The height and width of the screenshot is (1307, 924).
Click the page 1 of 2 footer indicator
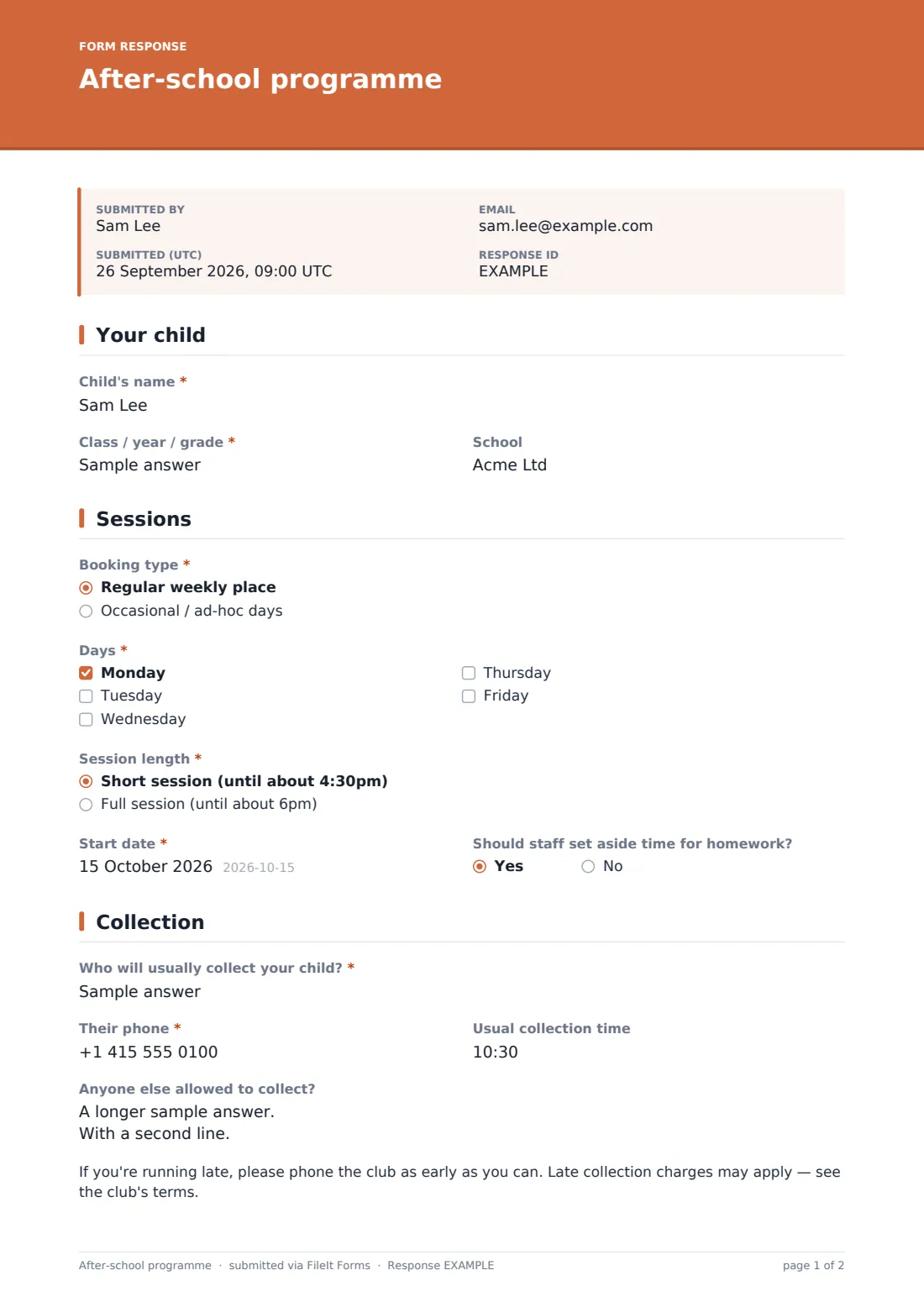pyautogui.click(x=813, y=1265)
